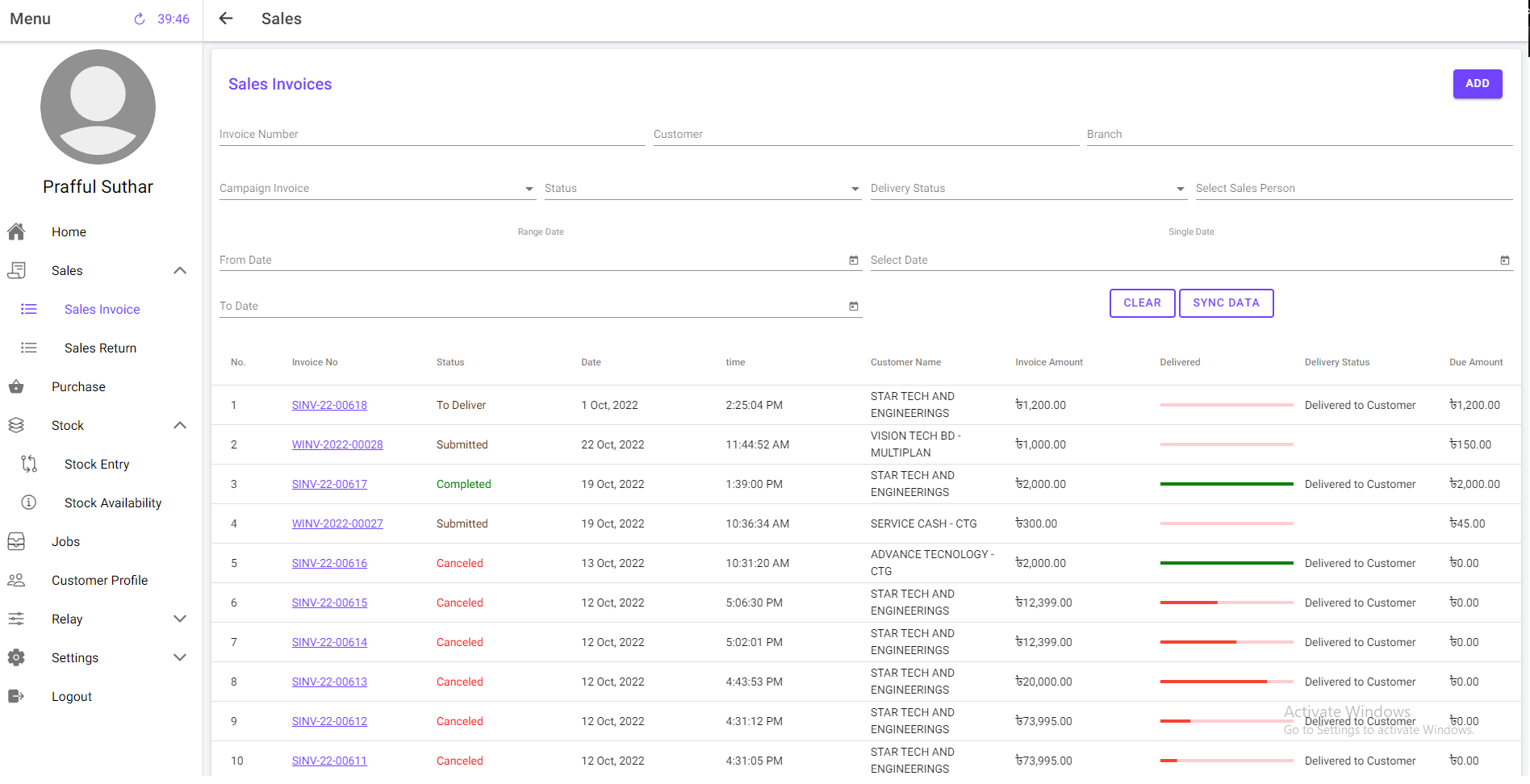Collapse the Sales menu chevron
Viewport: 1530px width, 784px height.
pyautogui.click(x=180, y=270)
